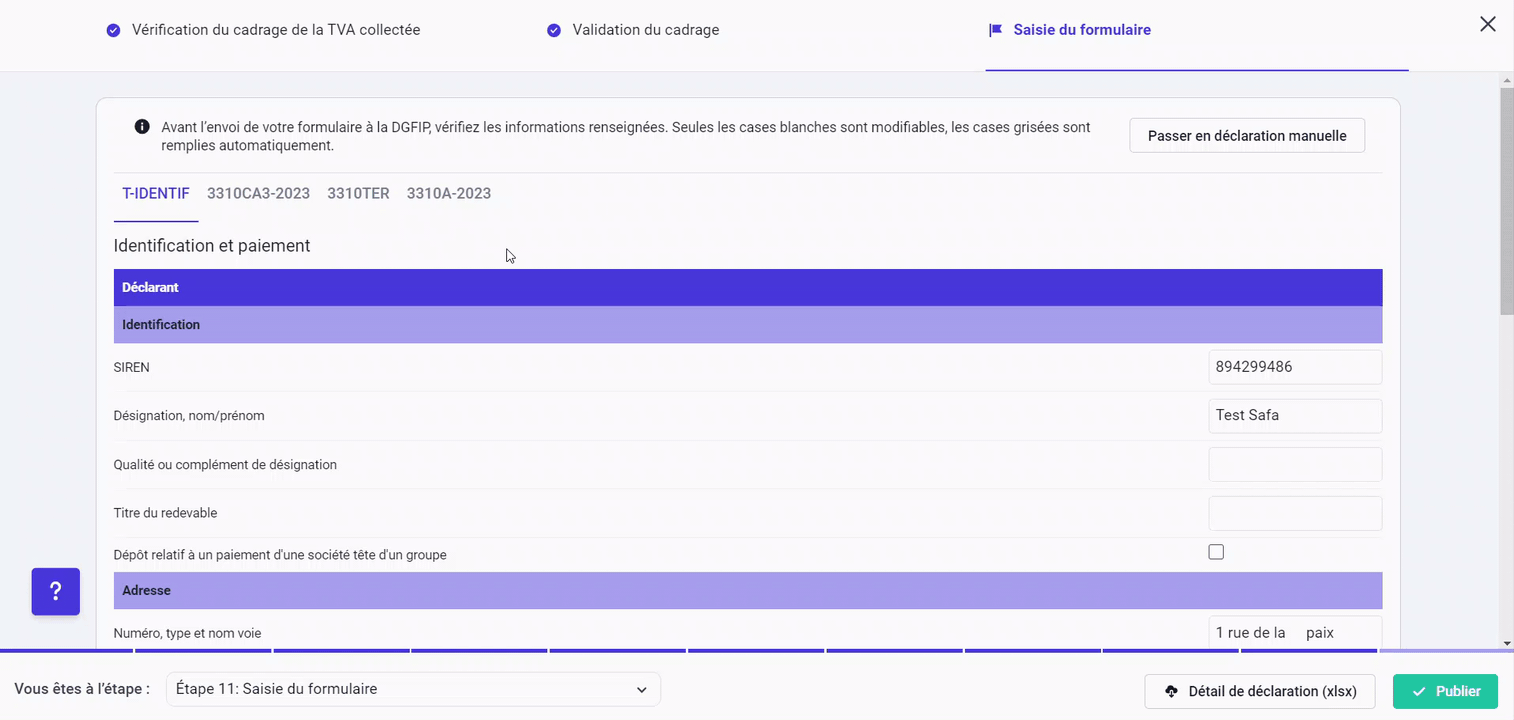Click the checkmark icon on Publier
Image resolution: width=1514 pixels, height=720 pixels.
[x=1419, y=691]
